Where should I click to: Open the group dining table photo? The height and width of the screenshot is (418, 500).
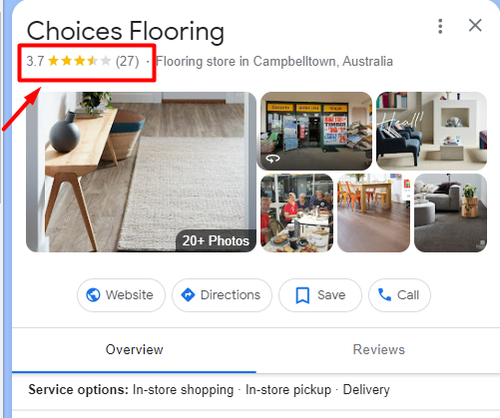[297, 213]
